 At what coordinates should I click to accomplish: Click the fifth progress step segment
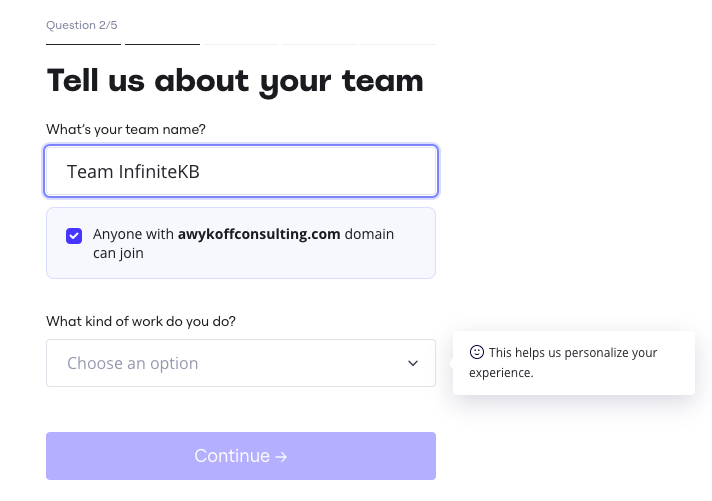pos(398,44)
